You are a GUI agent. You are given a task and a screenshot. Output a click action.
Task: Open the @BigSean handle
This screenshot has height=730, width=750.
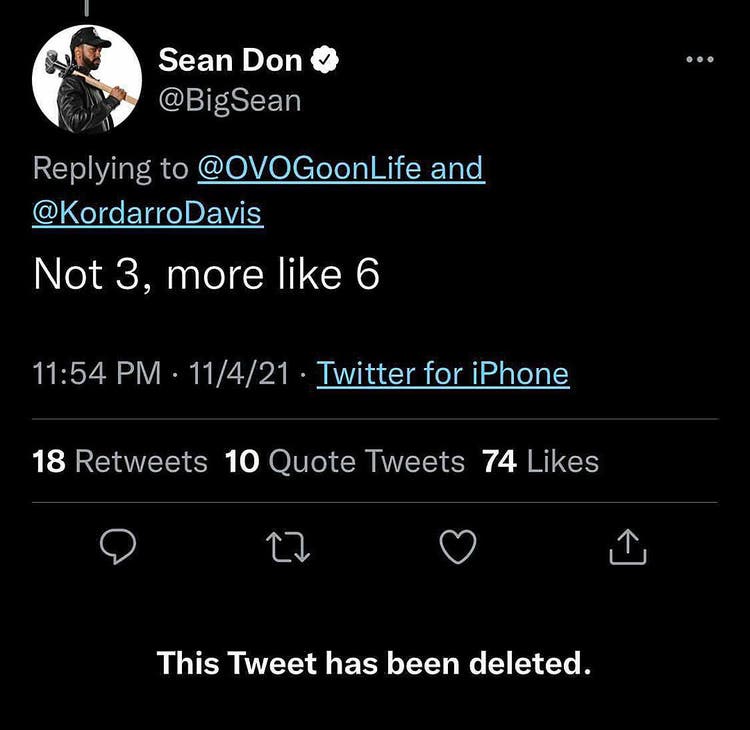[x=229, y=101]
